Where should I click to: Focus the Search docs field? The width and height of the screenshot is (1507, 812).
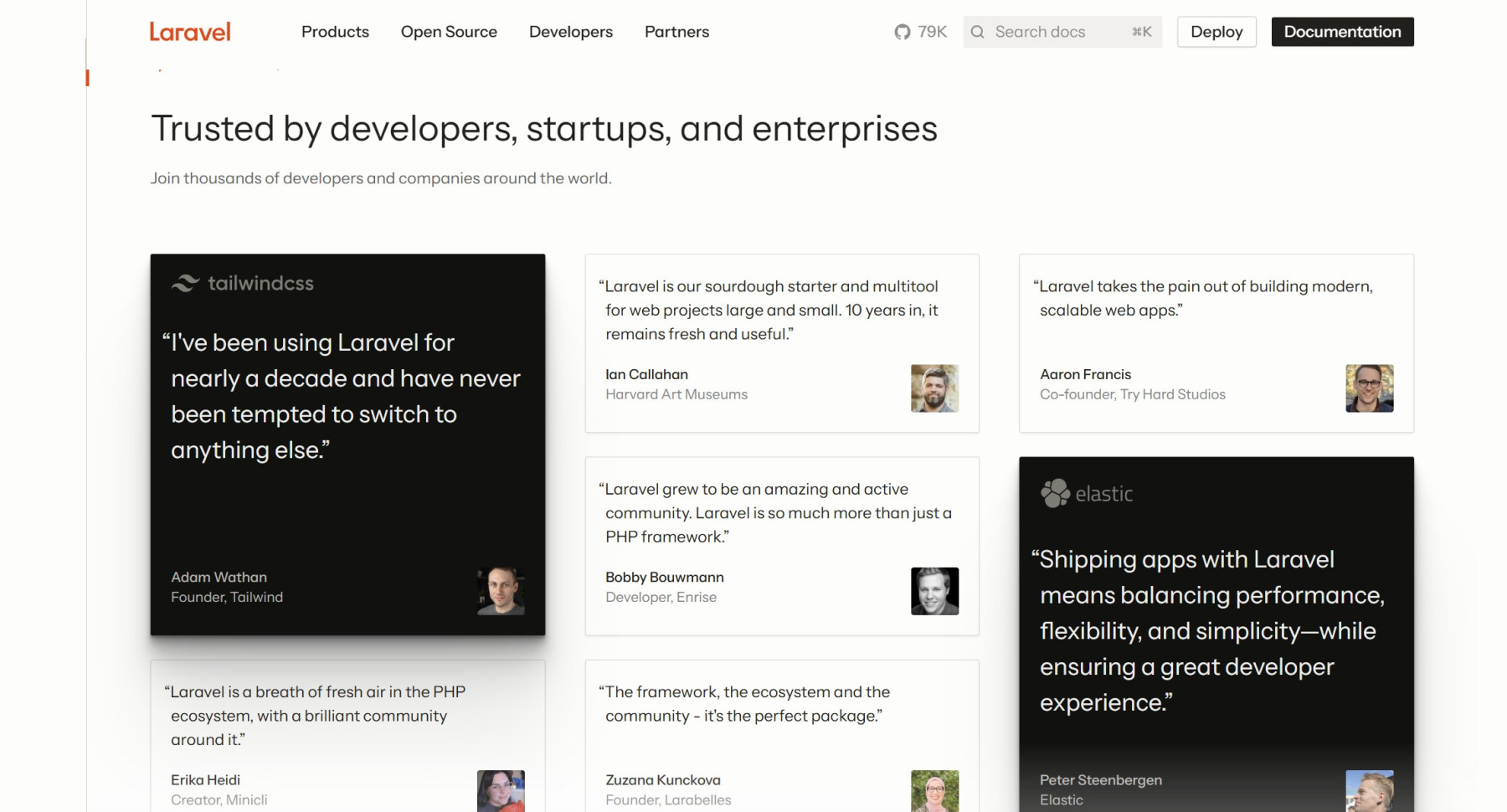(x=1055, y=32)
